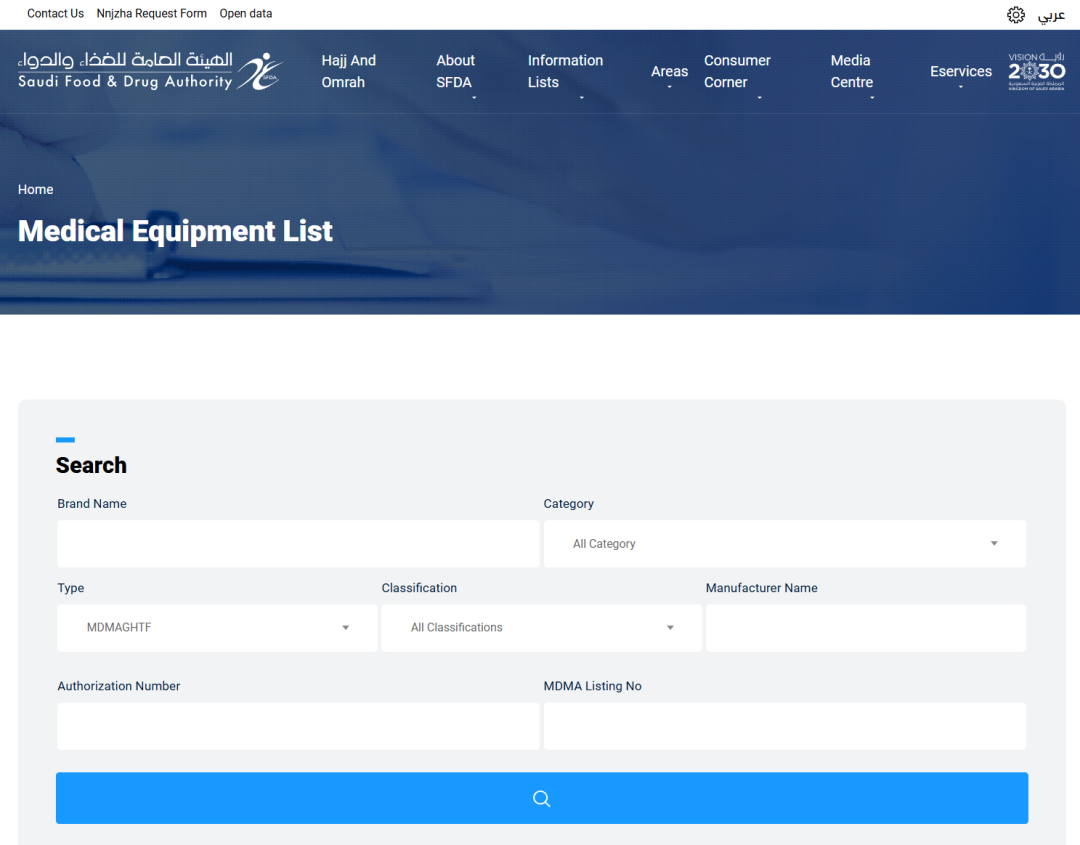
Task: Expand the All Classifications dropdown
Action: pos(541,628)
